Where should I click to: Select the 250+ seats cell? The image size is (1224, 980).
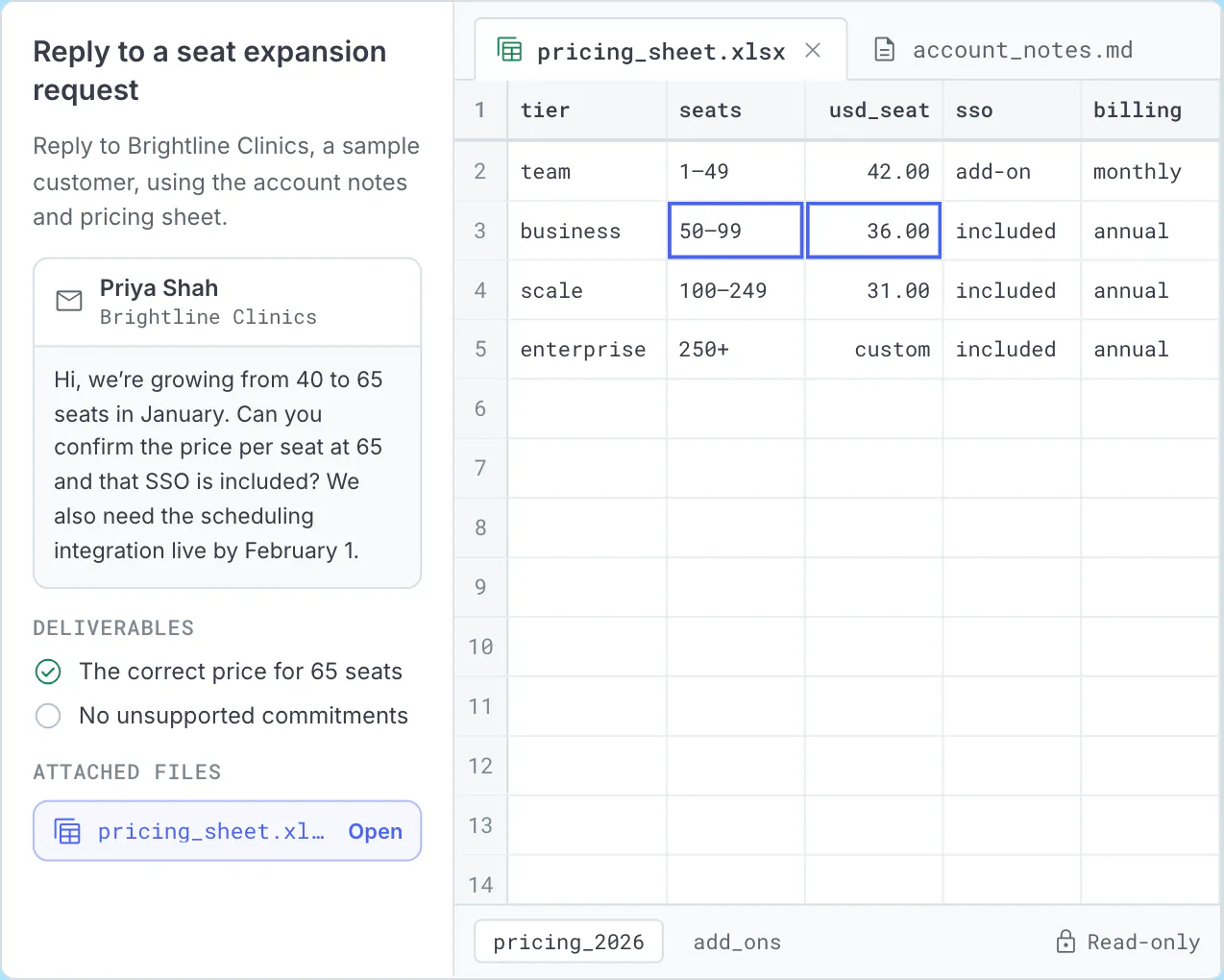click(x=735, y=350)
